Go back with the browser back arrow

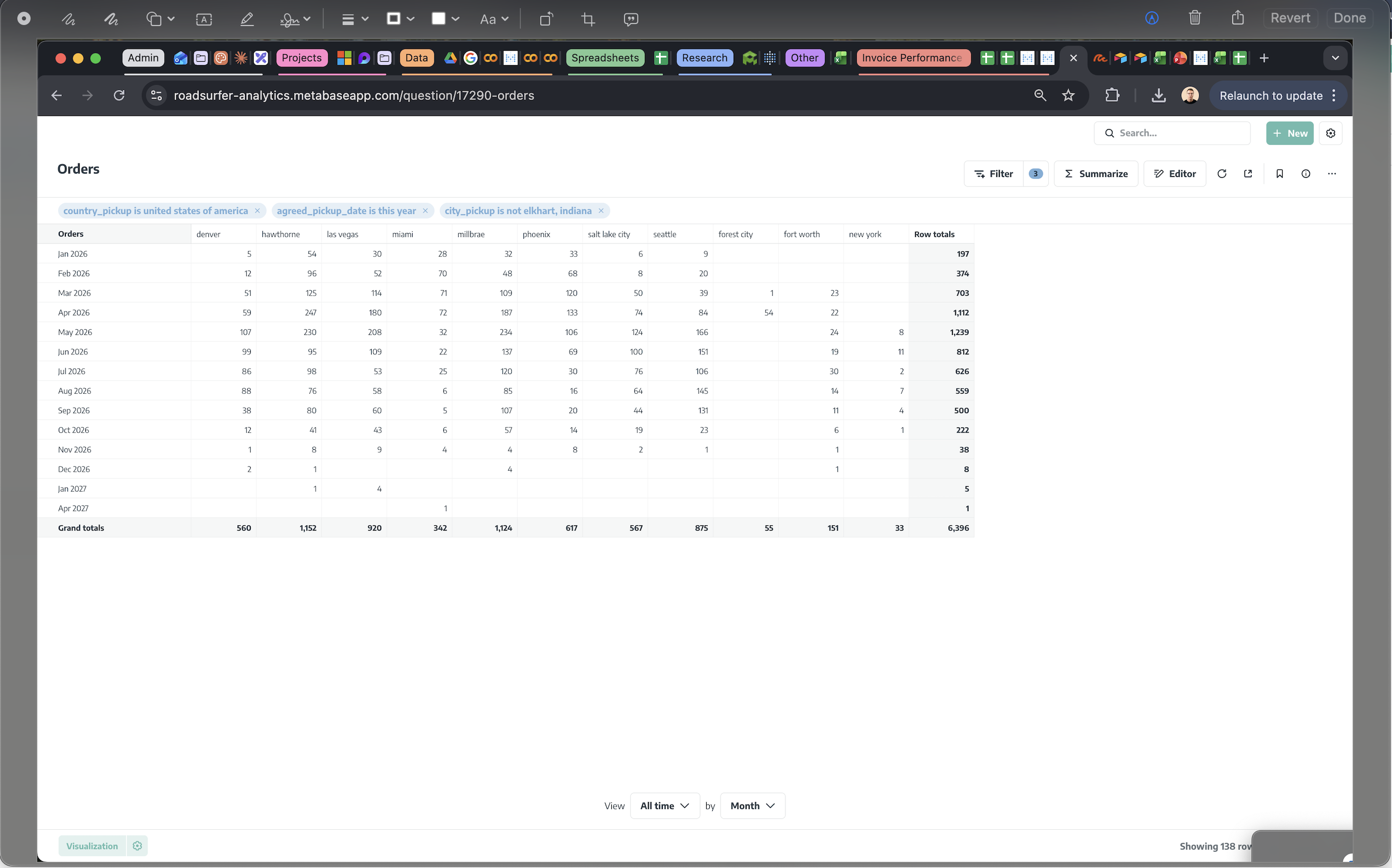tap(56, 95)
